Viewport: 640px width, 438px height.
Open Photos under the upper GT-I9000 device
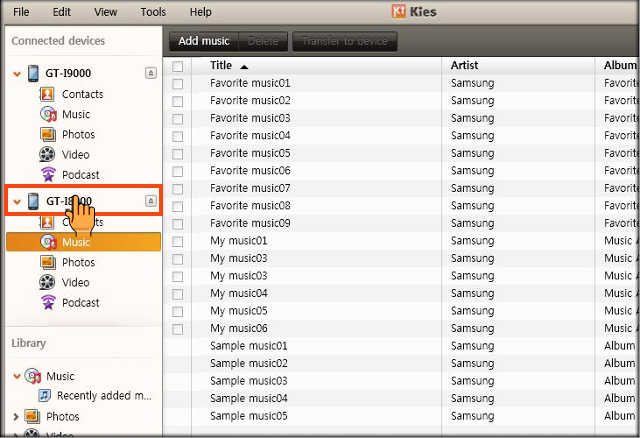[78, 134]
